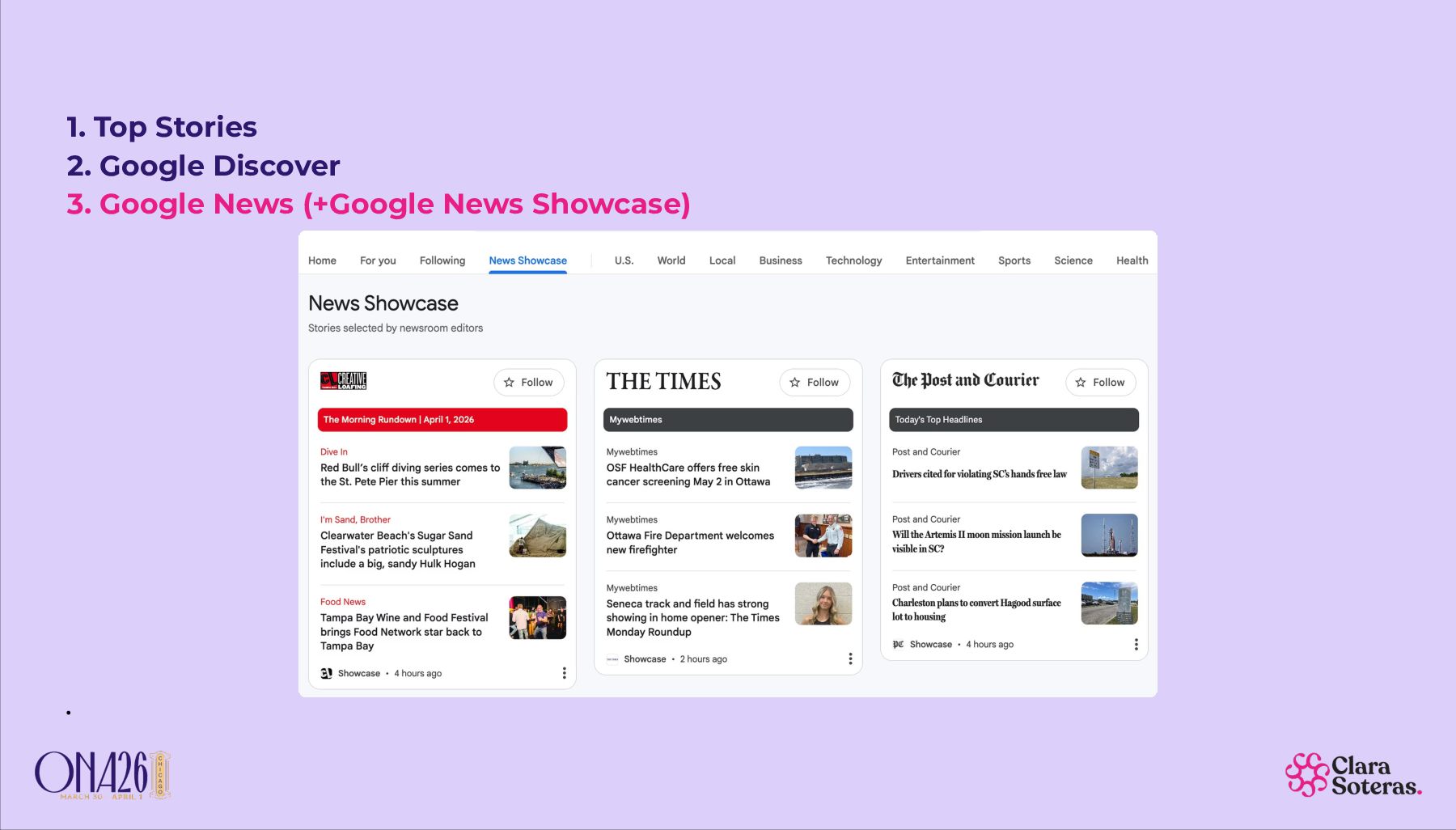
Task: Click the Clara Soteras logo
Action: click(1353, 776)
